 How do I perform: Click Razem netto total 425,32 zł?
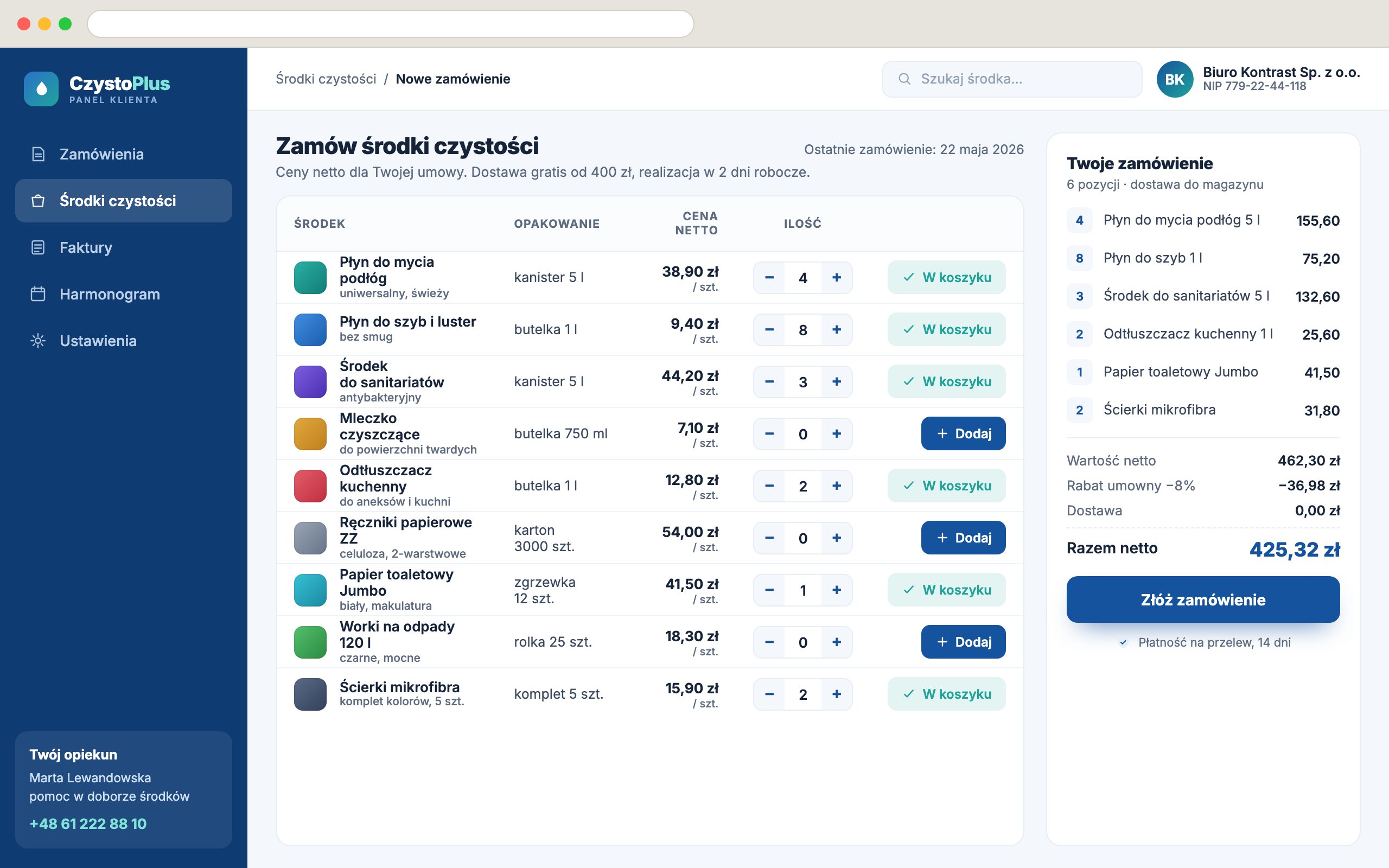(x=1294, y=550)
